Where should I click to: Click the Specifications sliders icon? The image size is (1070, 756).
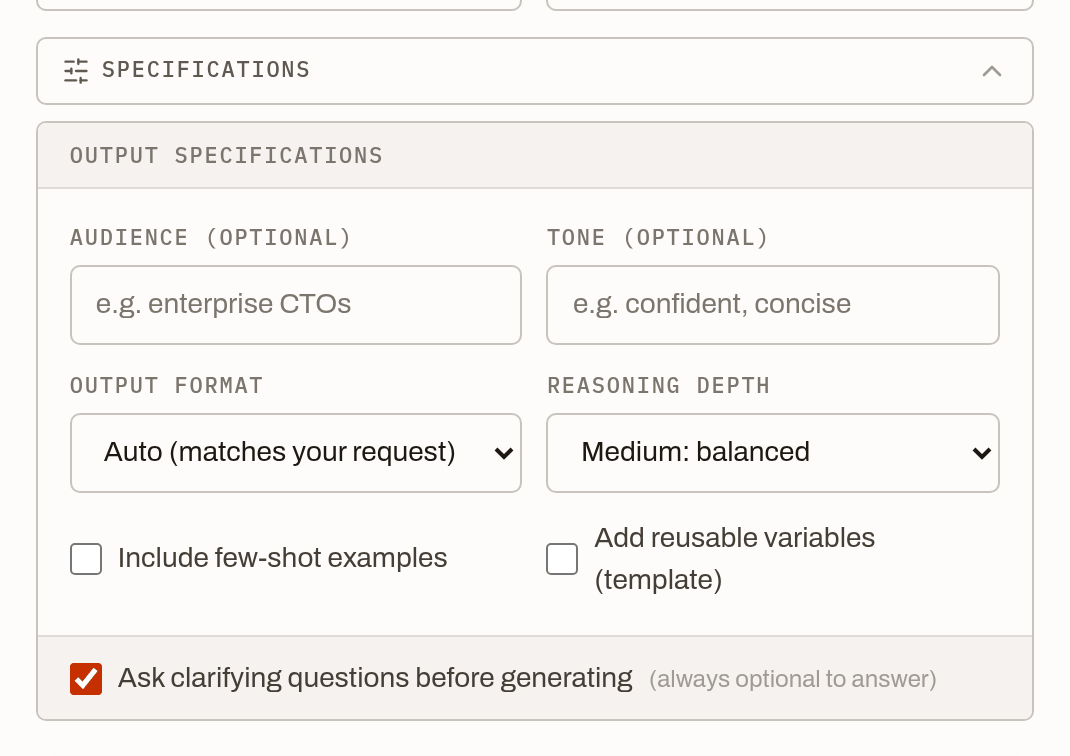(x=76, y=71)
